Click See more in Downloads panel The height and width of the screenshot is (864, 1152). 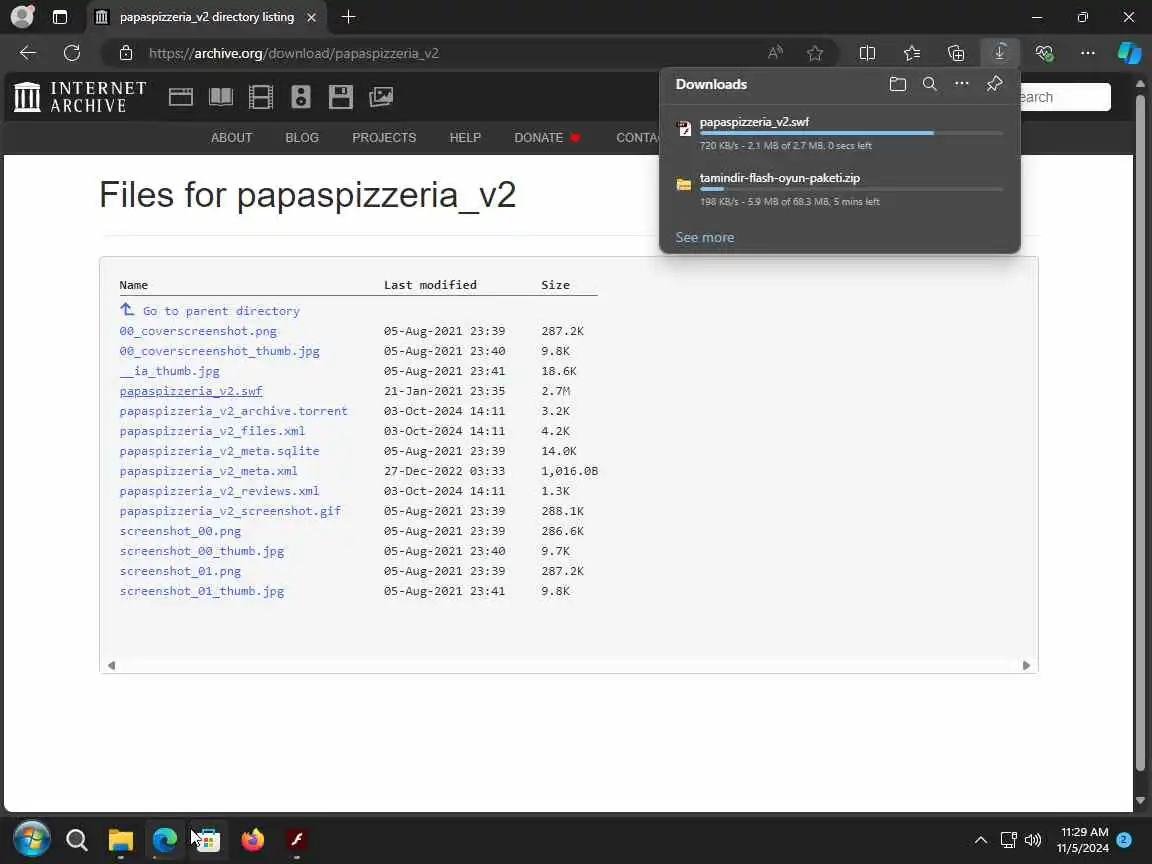pos(705,237)
